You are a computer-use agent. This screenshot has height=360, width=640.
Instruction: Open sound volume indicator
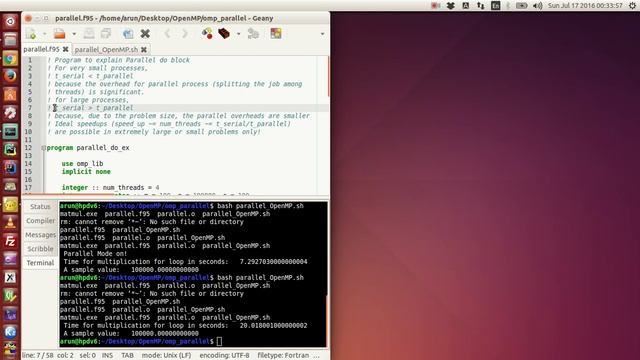(x=538, y=5)
